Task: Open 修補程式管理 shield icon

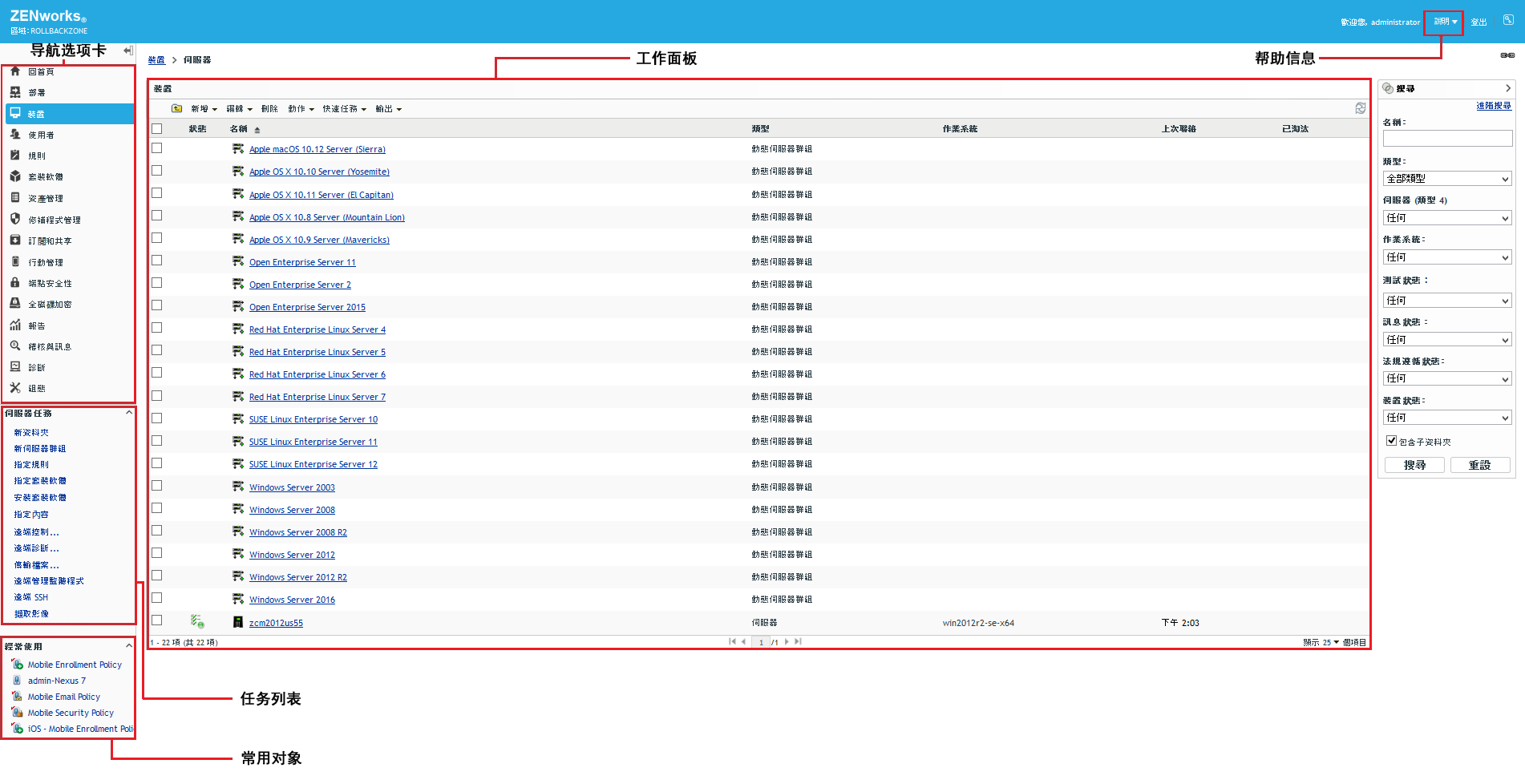Action: pyautogui.click(x=15, y=219)
